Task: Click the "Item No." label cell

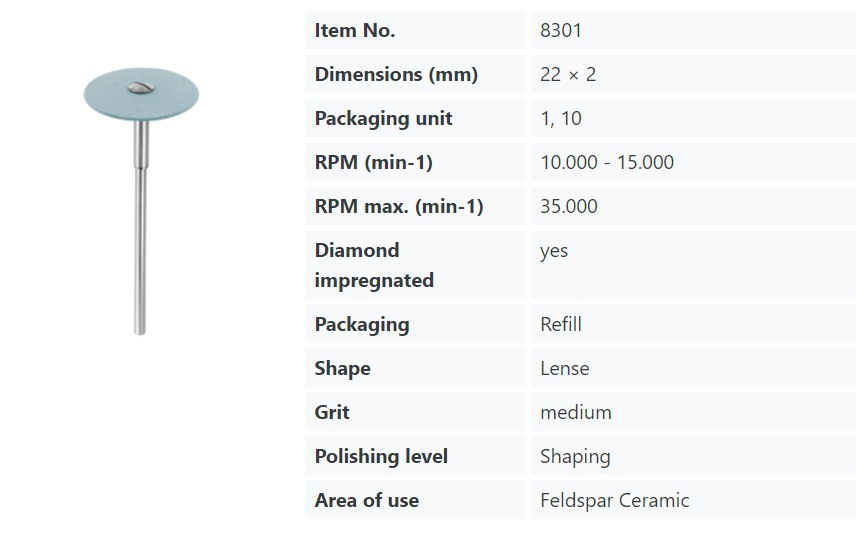Action: (x=355, y=31)
